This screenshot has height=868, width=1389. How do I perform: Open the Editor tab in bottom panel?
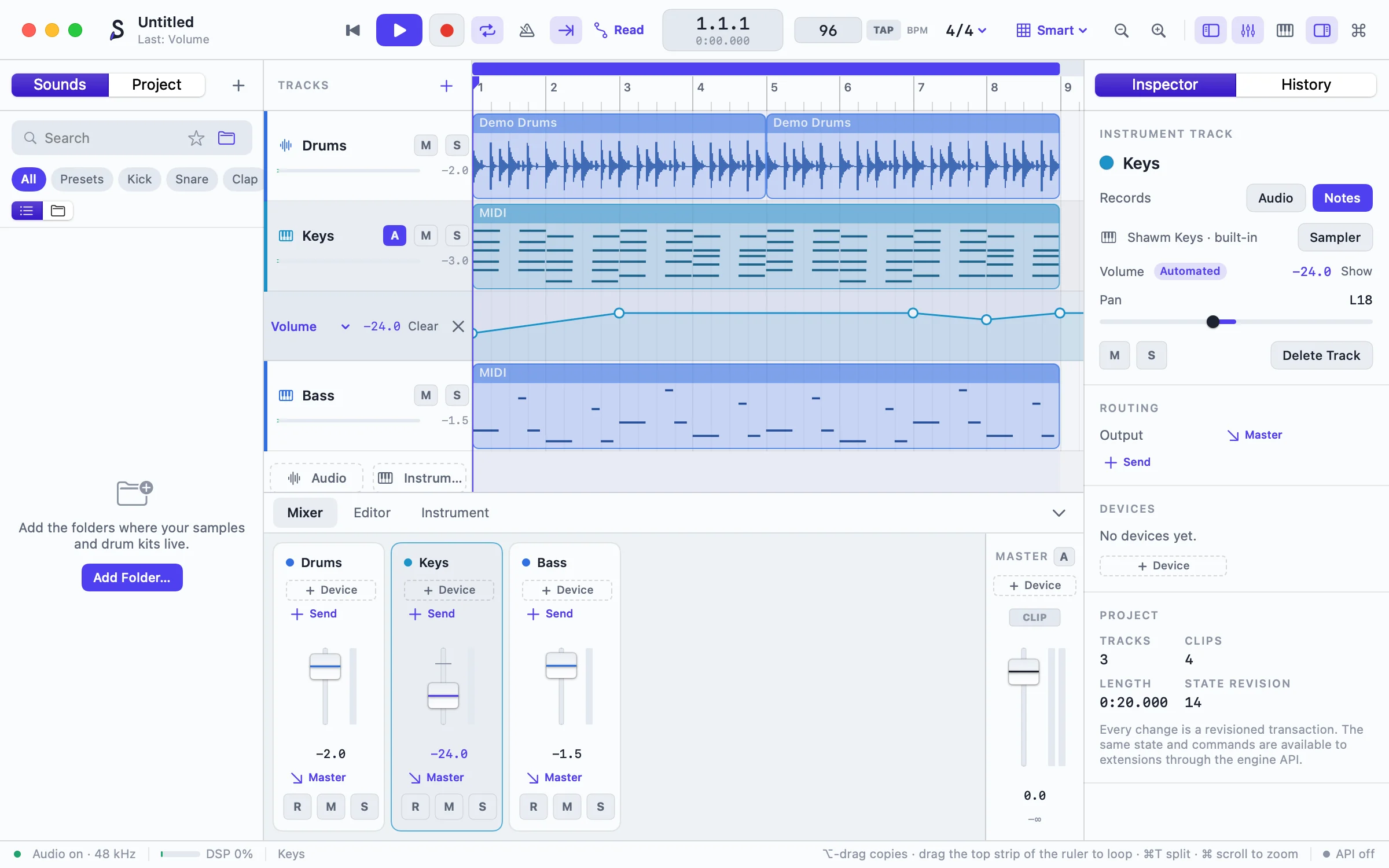(x=372, y=513)
